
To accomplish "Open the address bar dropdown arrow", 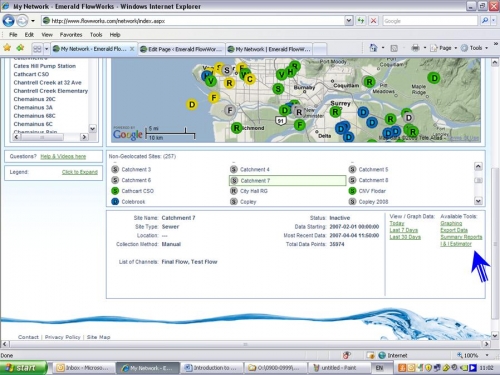I will [348, 21].
